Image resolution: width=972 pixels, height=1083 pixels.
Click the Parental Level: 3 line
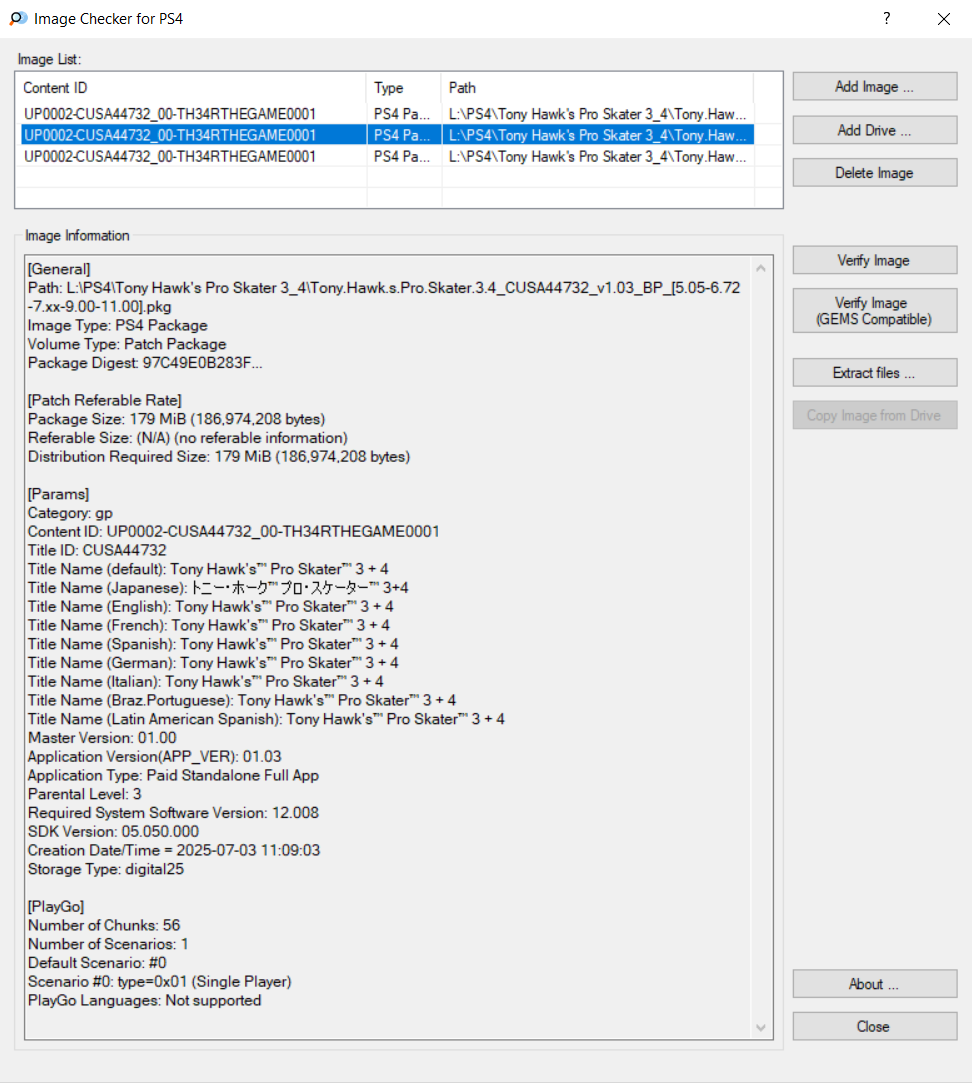pos(84,794)
